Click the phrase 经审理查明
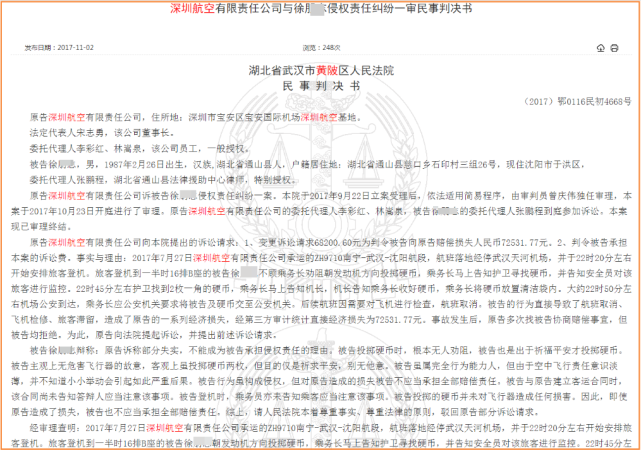The image size is (641, 450). pos(53,428)
